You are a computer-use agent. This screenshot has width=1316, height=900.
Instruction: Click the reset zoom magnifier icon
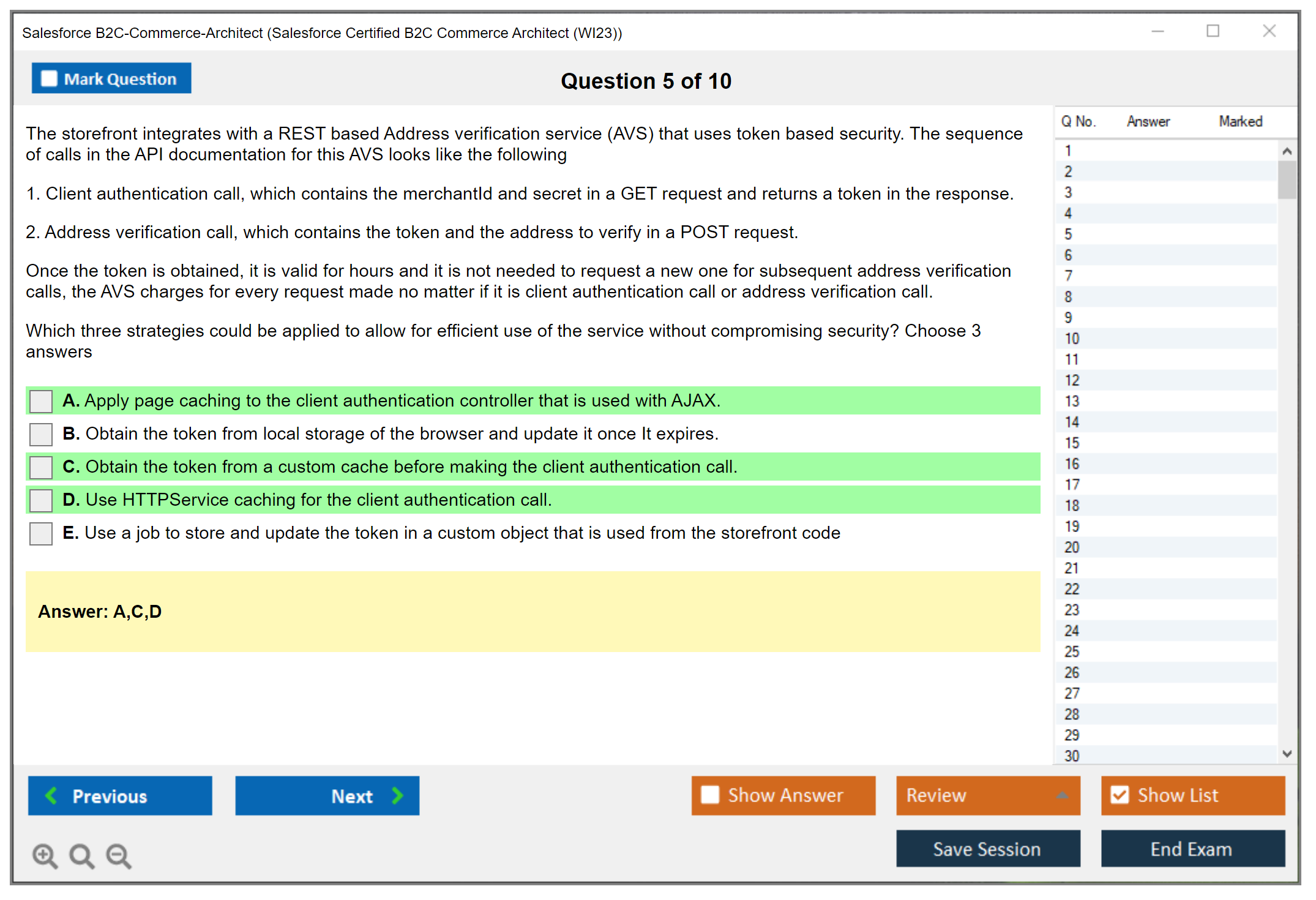tap(81, 855)
